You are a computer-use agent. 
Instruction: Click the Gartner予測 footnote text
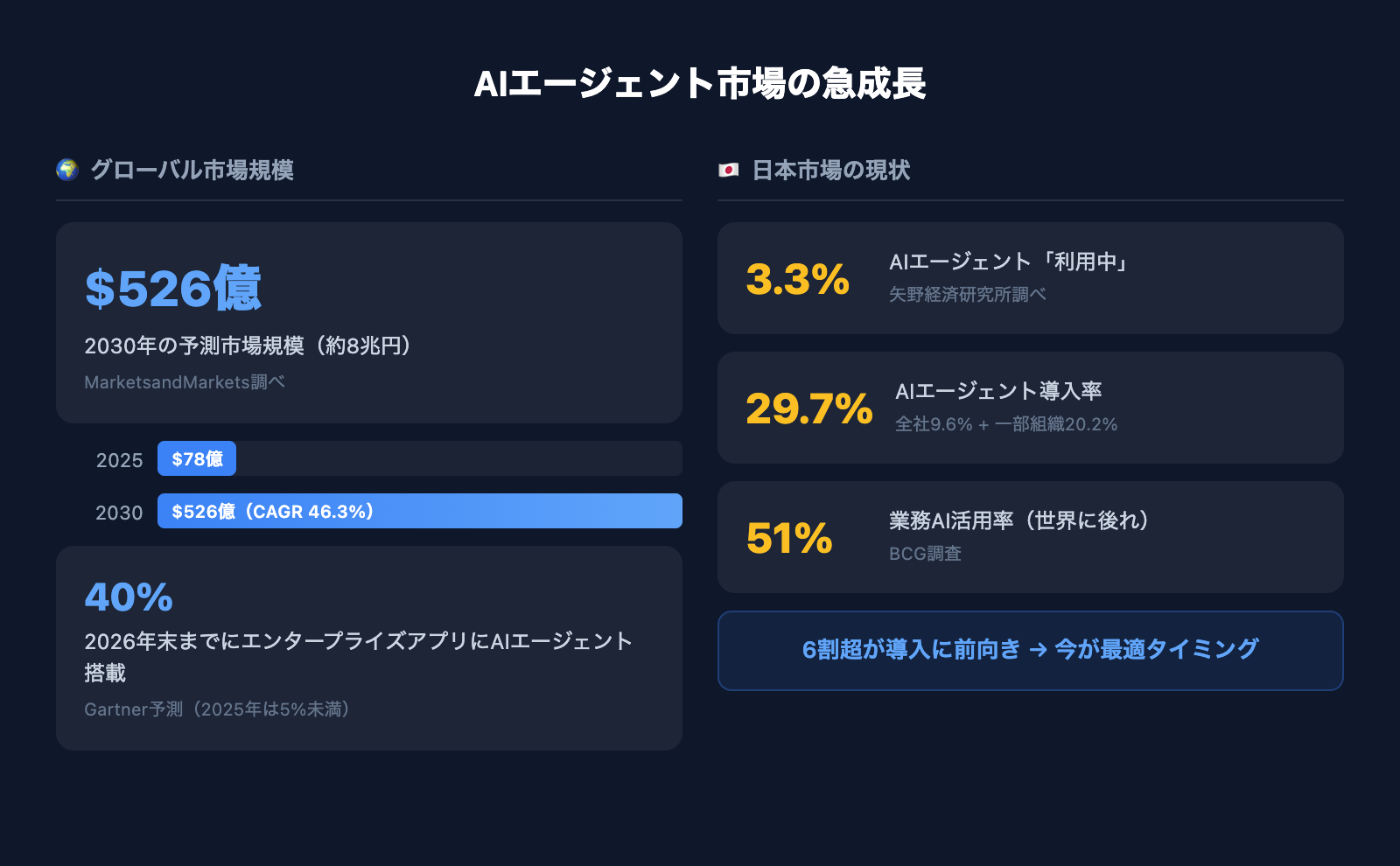218,709
